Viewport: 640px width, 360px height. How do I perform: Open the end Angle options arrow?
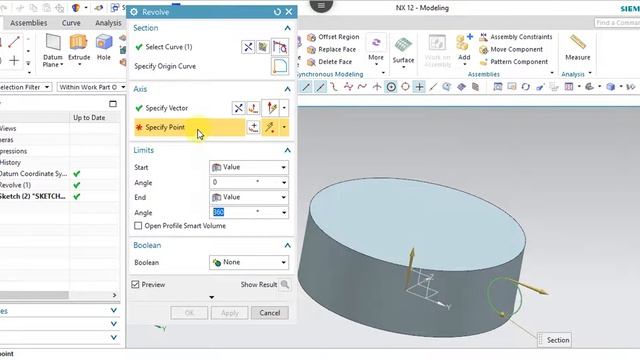(284, 213)
